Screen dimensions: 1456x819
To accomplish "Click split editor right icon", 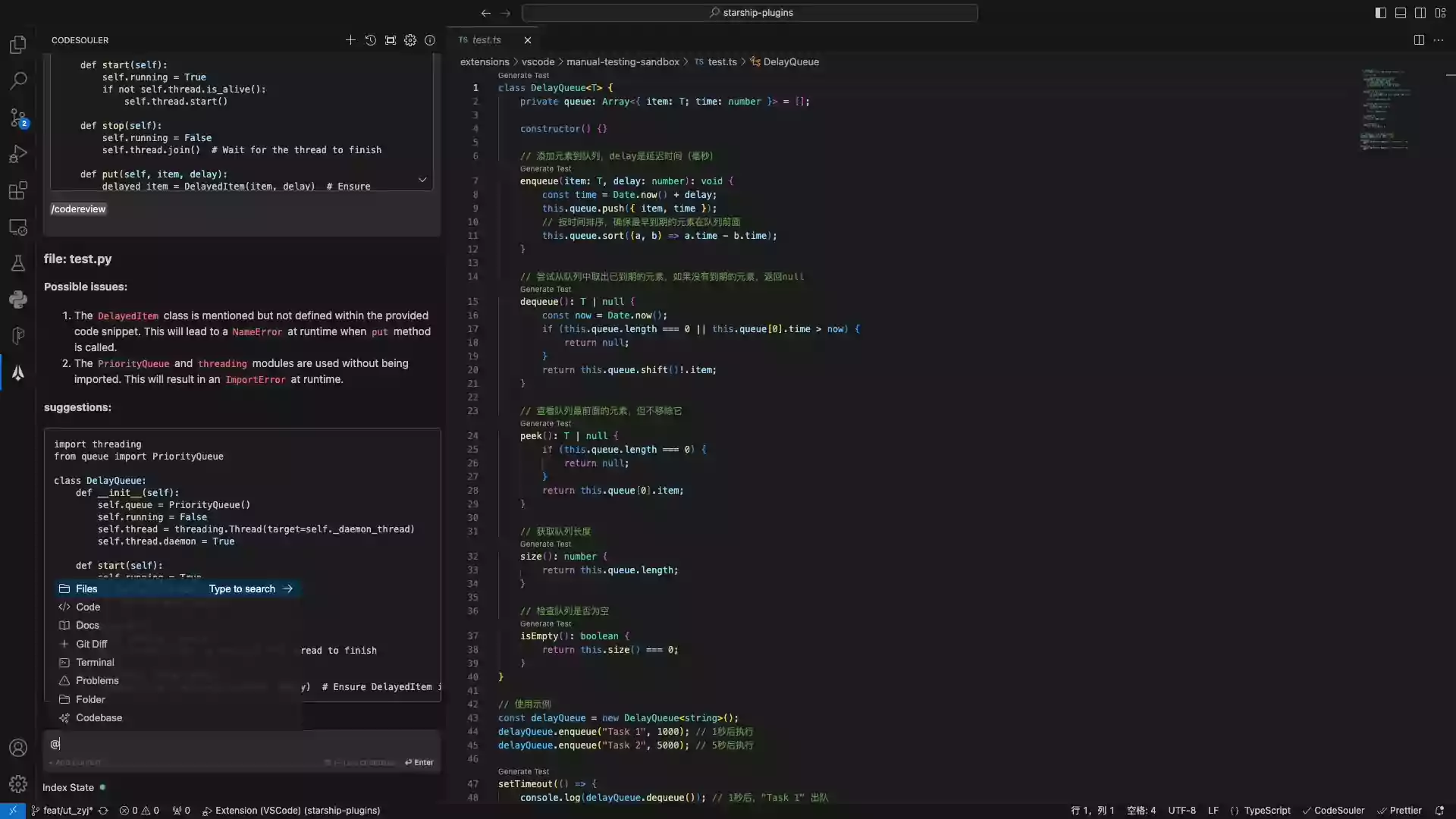I will coord(1418,40).
